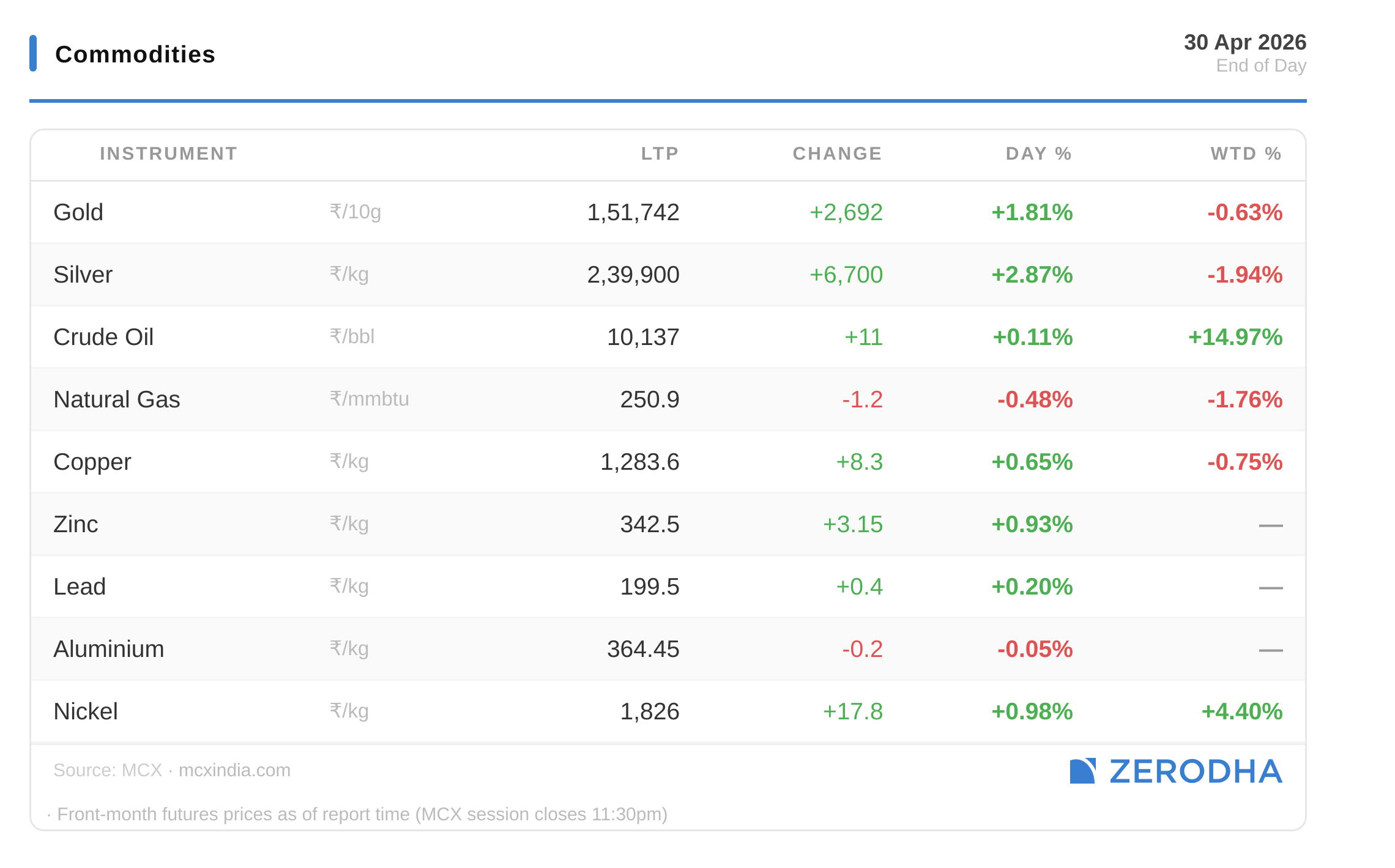Select the Gold instrument row name
Image resolution: width=1395 pixels, height=868 pixels.
78,212
